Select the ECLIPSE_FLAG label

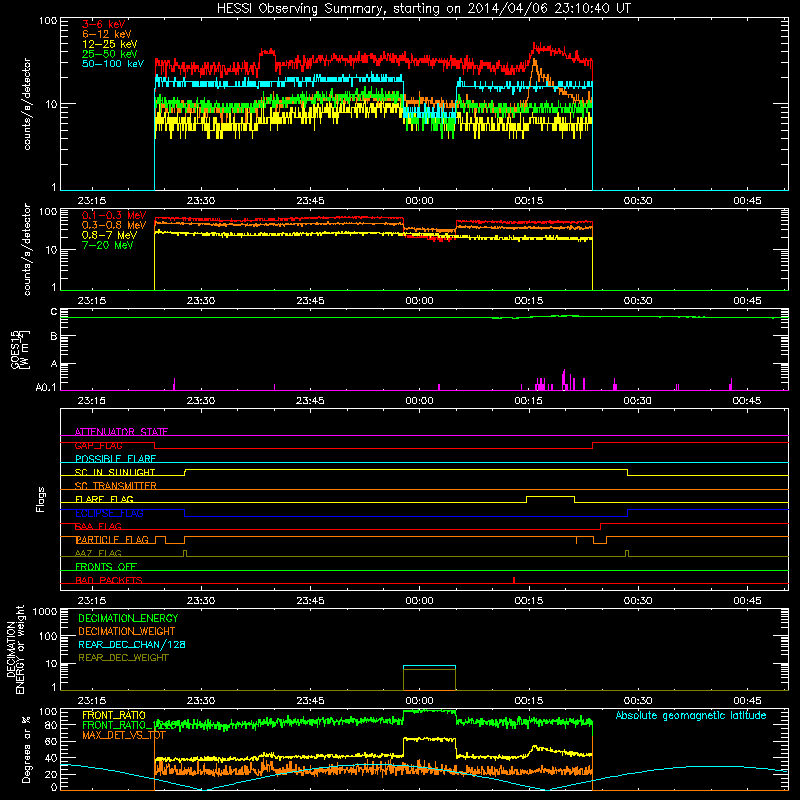pyautogui.click(x=109, y=513)
